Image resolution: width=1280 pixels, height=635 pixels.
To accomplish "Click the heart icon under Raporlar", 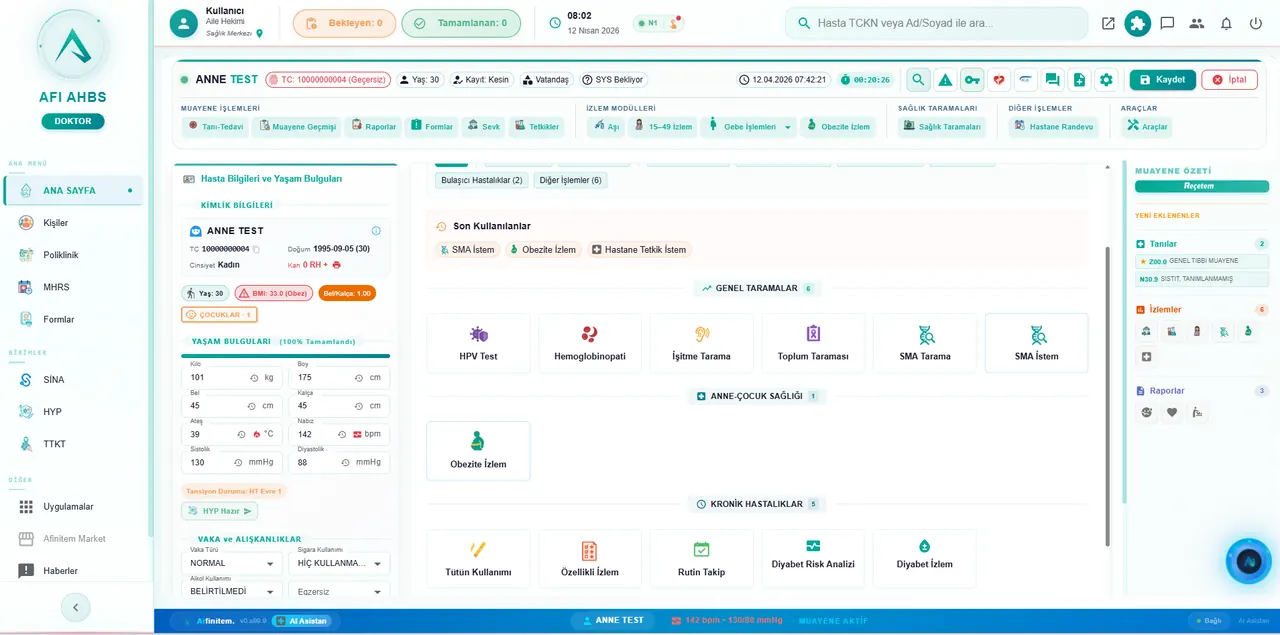I will tap(1172, 412).
